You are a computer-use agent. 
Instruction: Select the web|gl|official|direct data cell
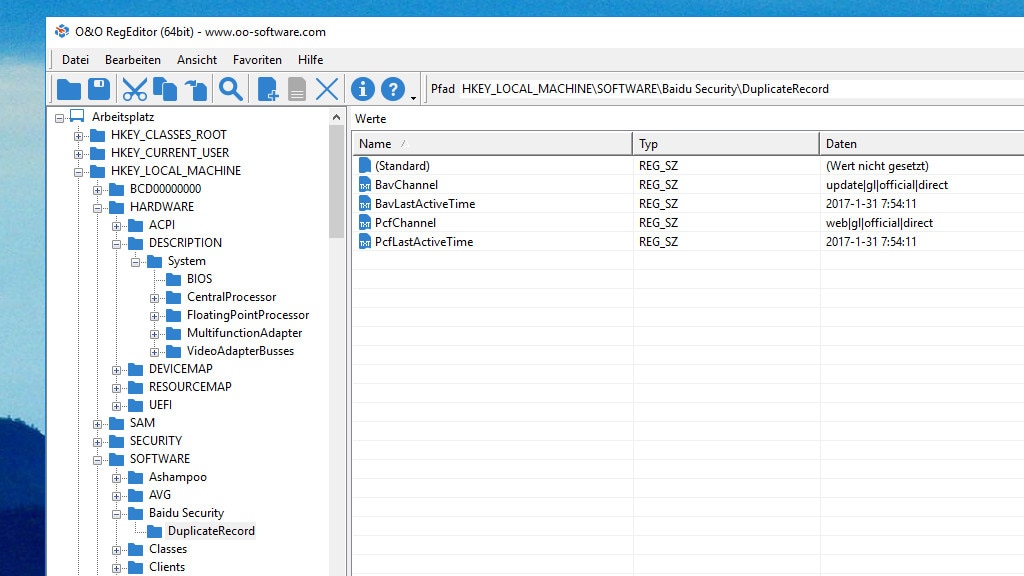point(879,223)
